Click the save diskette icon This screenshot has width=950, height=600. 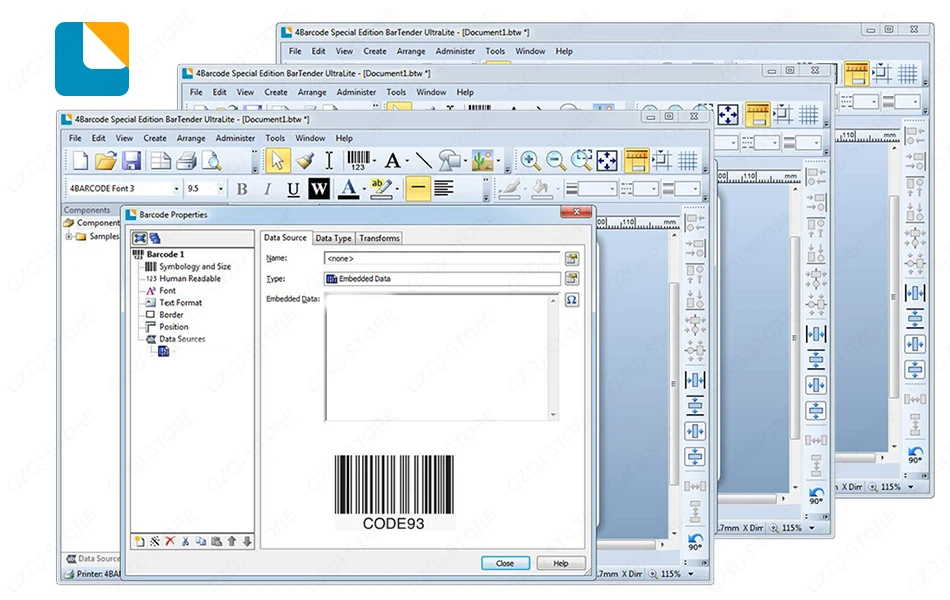(x=131, y=161)
